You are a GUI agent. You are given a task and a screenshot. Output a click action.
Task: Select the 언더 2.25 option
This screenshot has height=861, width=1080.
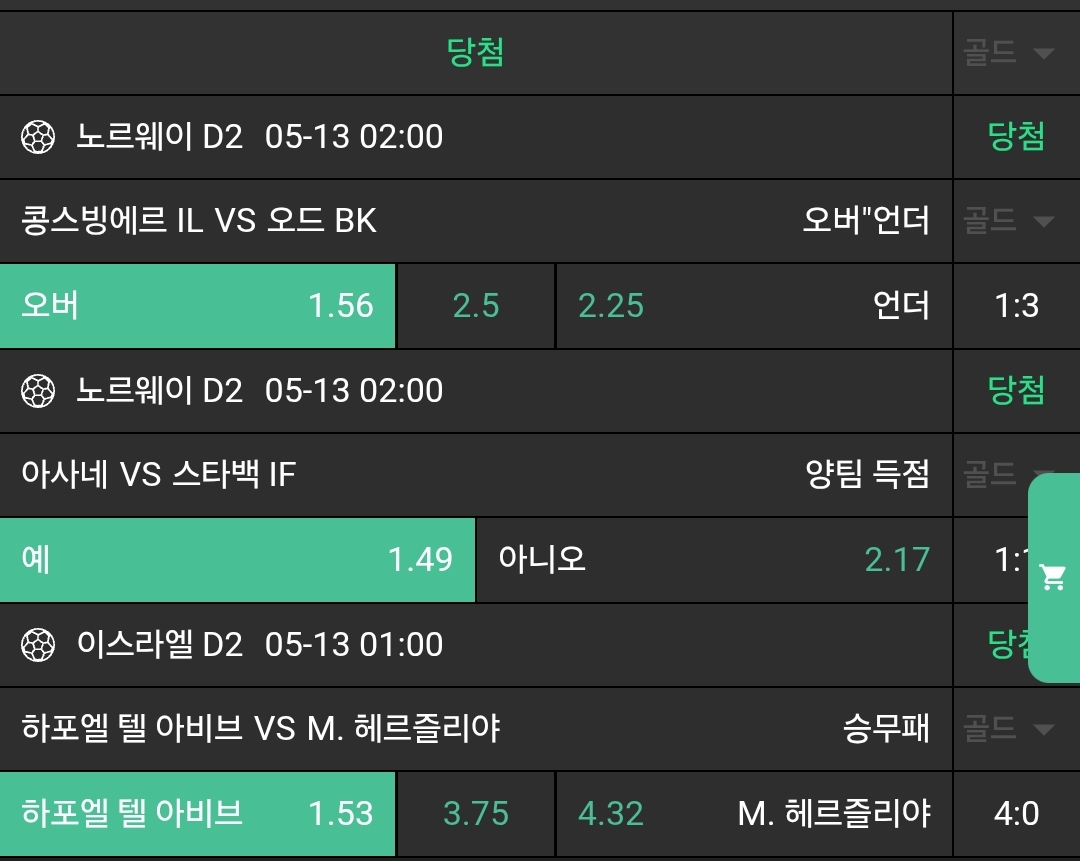(x=753, y=306)
